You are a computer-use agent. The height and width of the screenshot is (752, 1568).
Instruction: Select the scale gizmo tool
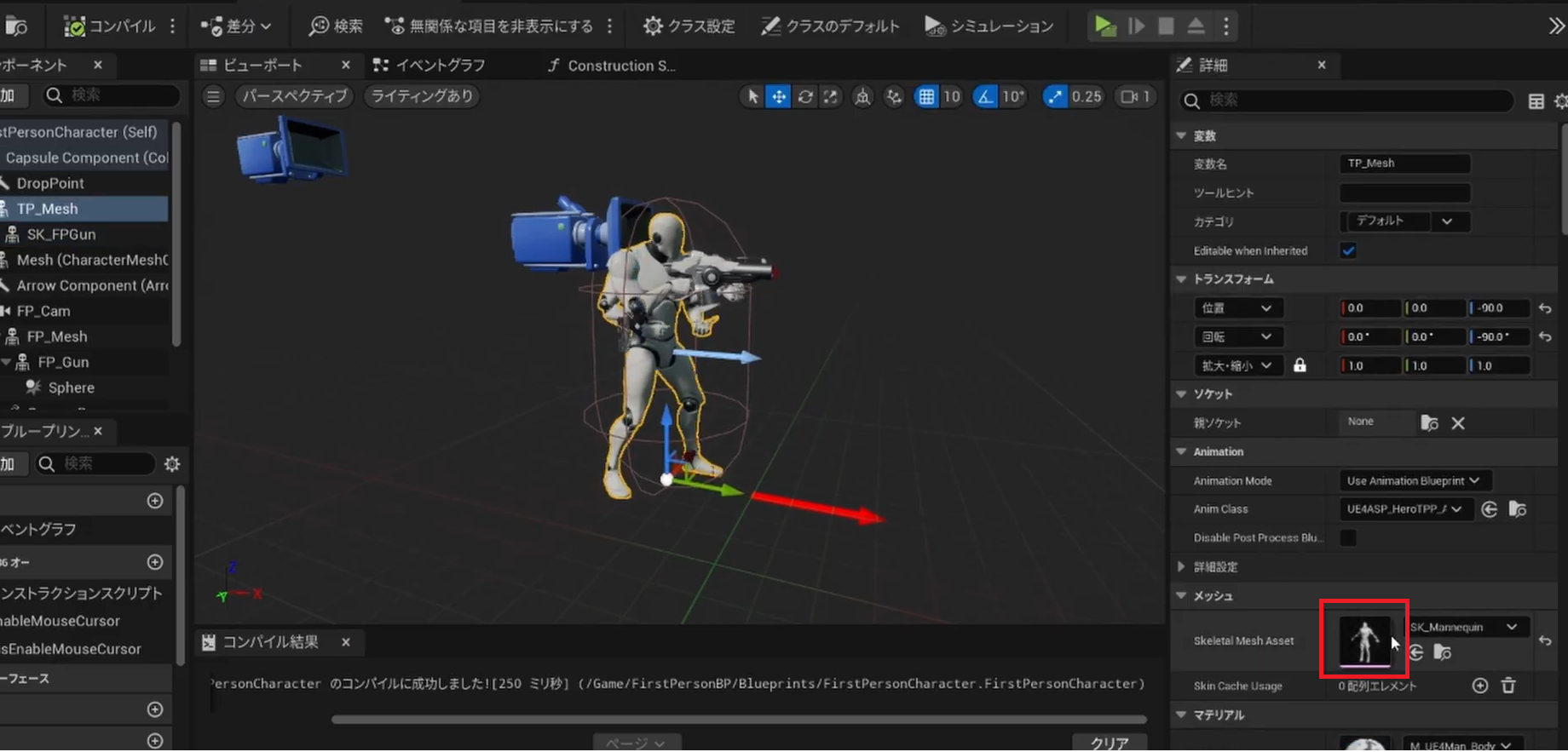pyautogui.click(x=830, y=97)
